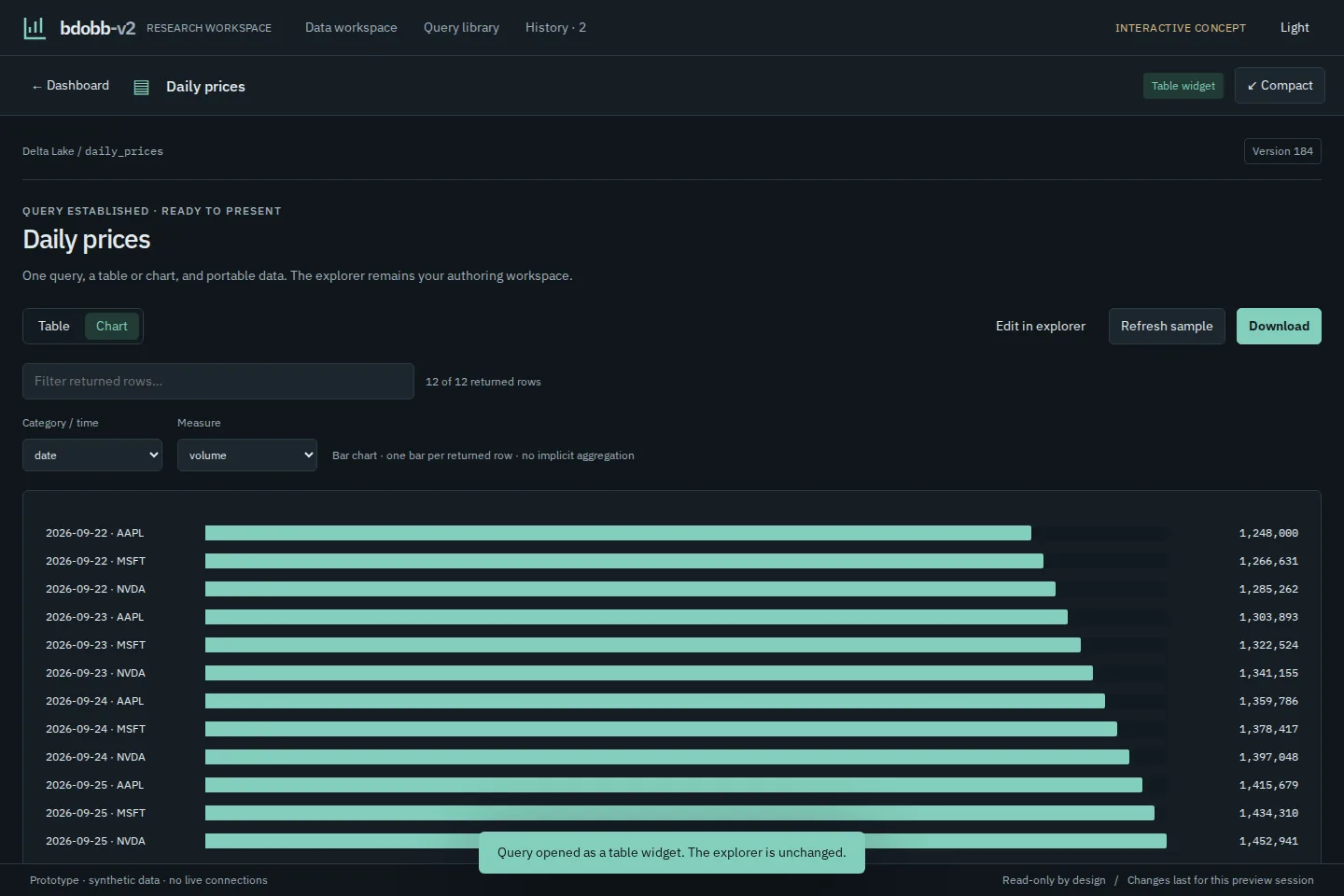Click the Download button
The height and width of the screenshot is (896, 1344).
click(x=1279, y=327)
